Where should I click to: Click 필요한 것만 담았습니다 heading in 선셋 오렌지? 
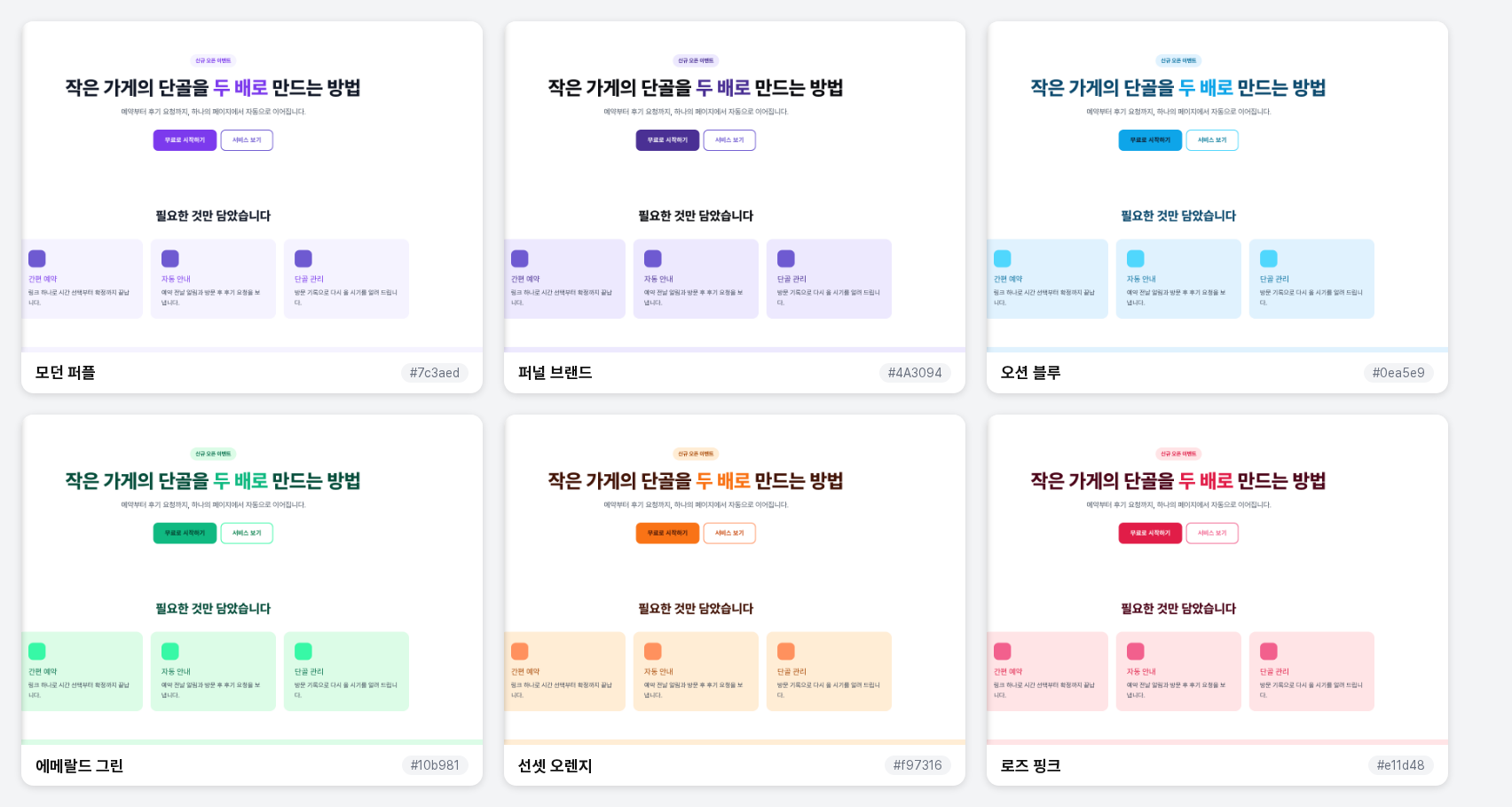(x=696, y=609)
